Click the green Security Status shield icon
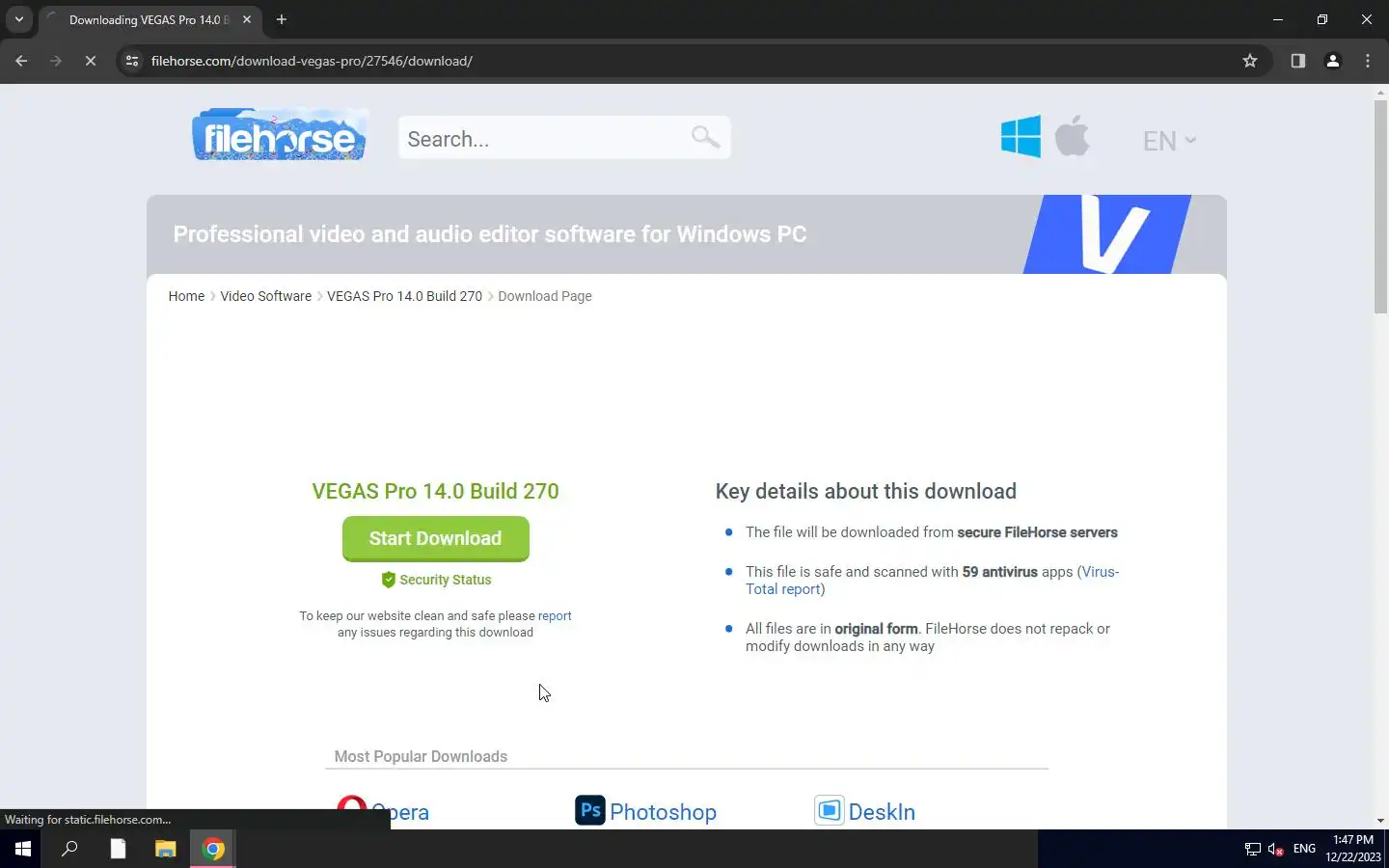This screenshot has height=868, width=1389. tap(388, 580)
